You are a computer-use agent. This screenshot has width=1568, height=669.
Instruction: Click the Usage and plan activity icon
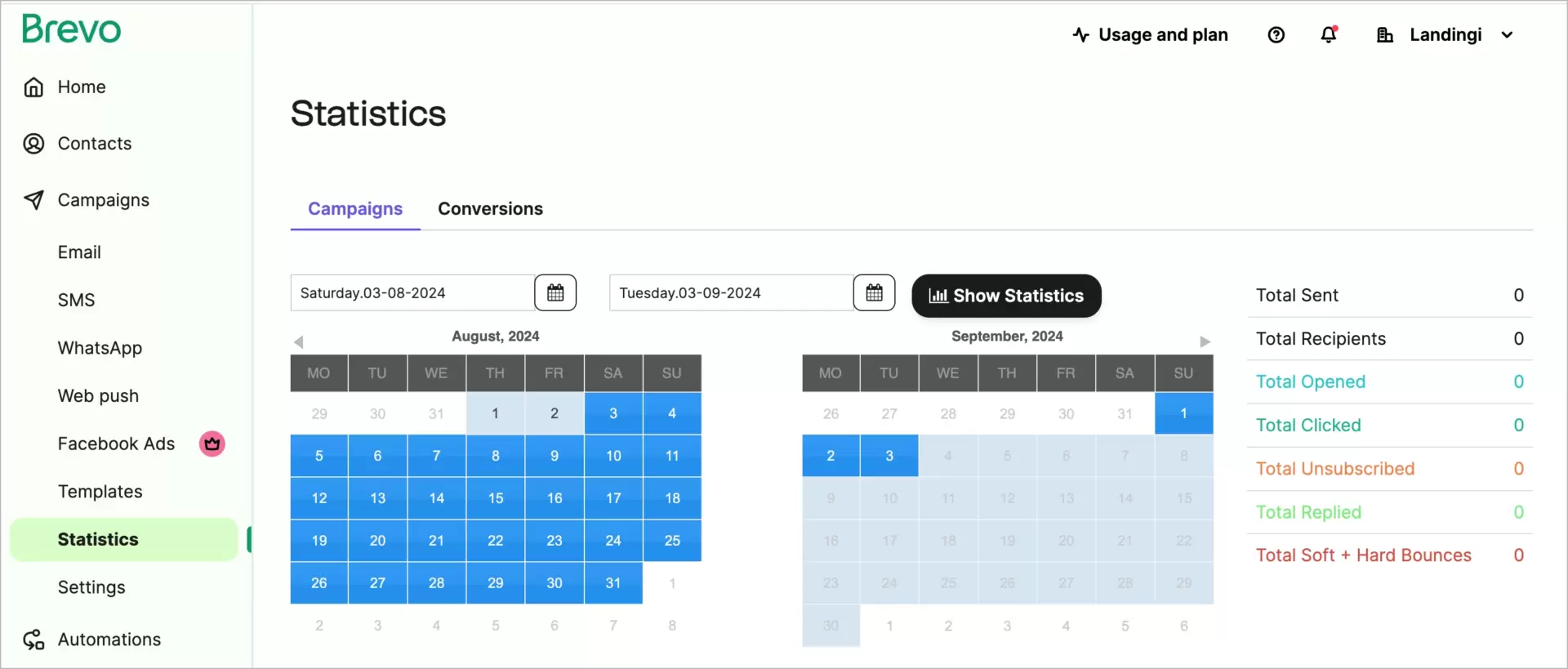click(x=1080, y=34)
